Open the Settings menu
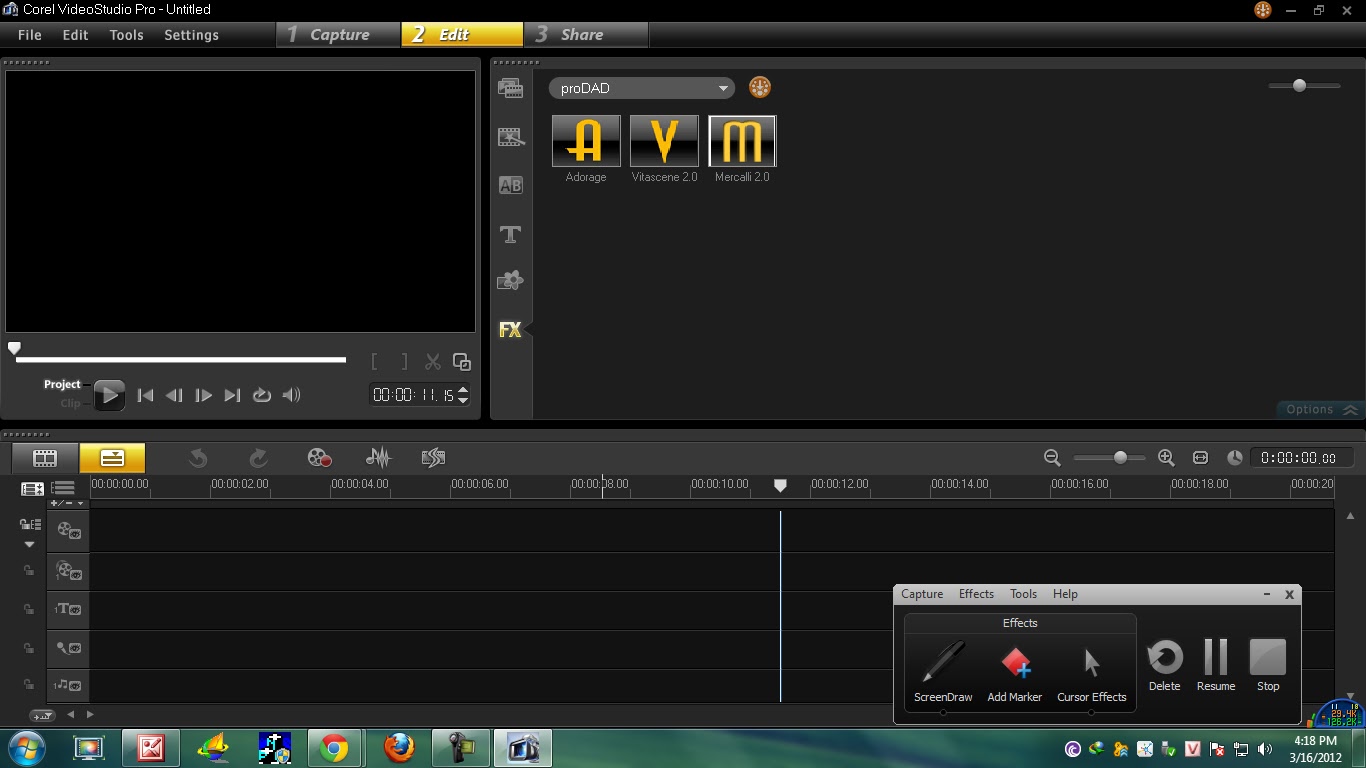The width and height of the screenshot is (1366, 768). coord(191,35)
